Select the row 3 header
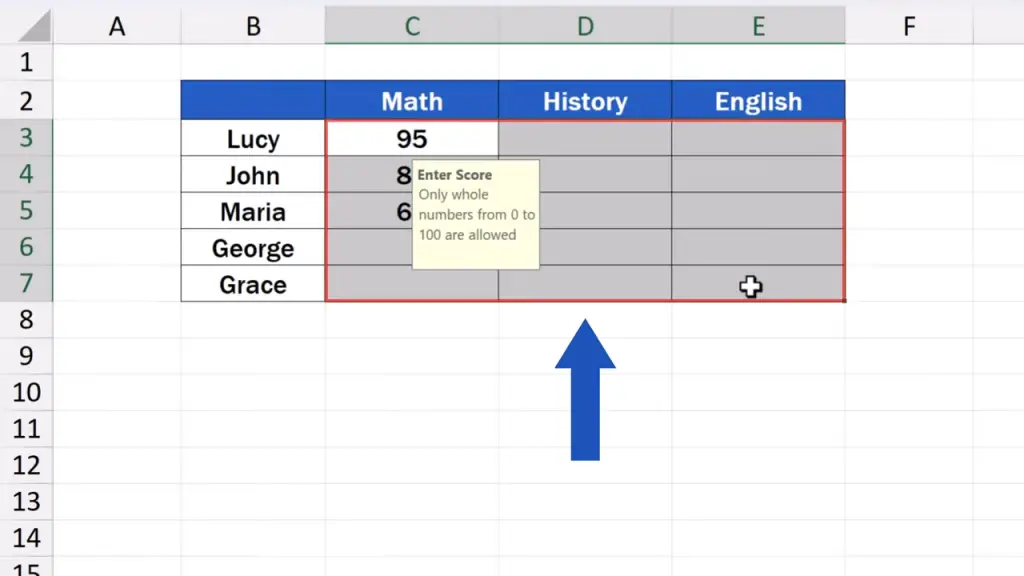The height and width of the screenshot is (576, 1024). click(x=26, y=138)
